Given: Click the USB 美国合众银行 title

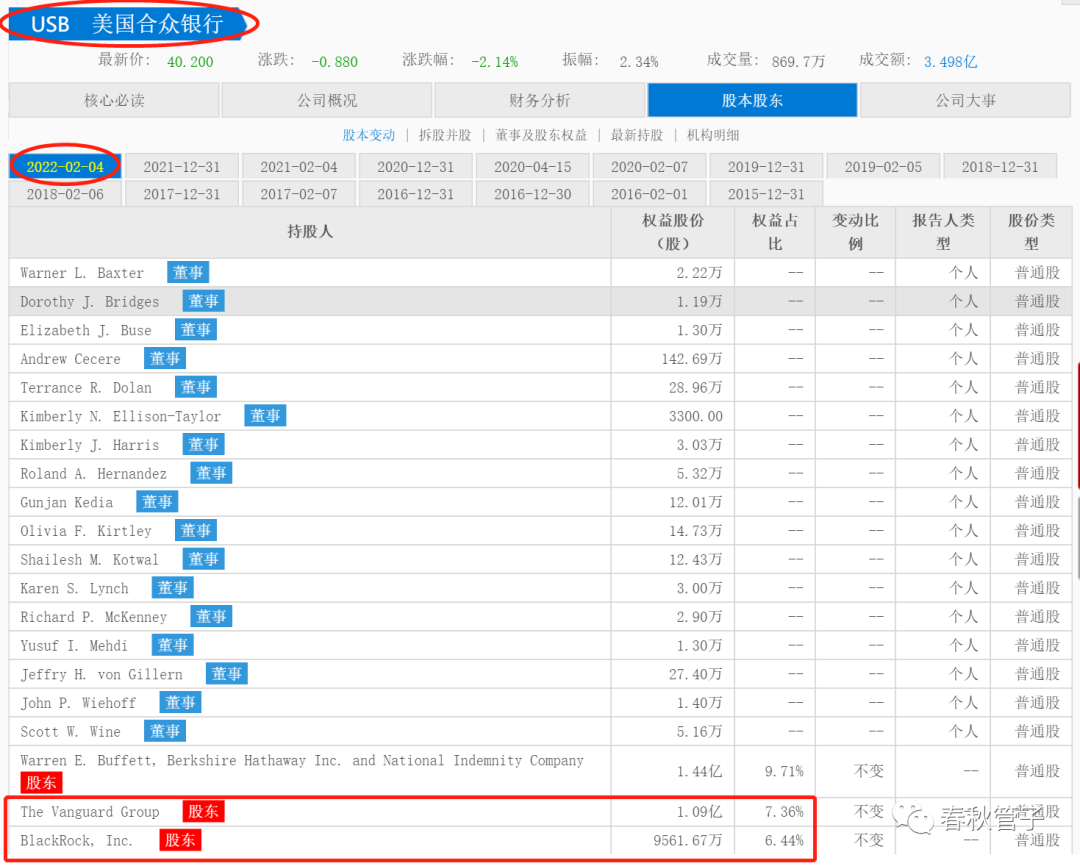Looking at the screenshot, I should [127, 24].
